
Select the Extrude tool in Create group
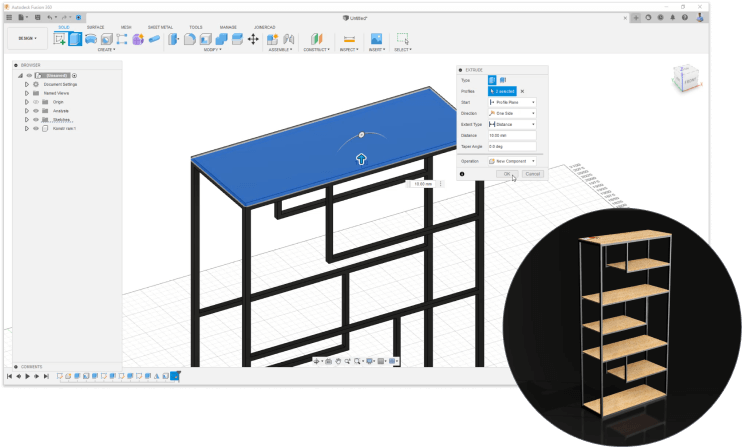pos(75,39)
